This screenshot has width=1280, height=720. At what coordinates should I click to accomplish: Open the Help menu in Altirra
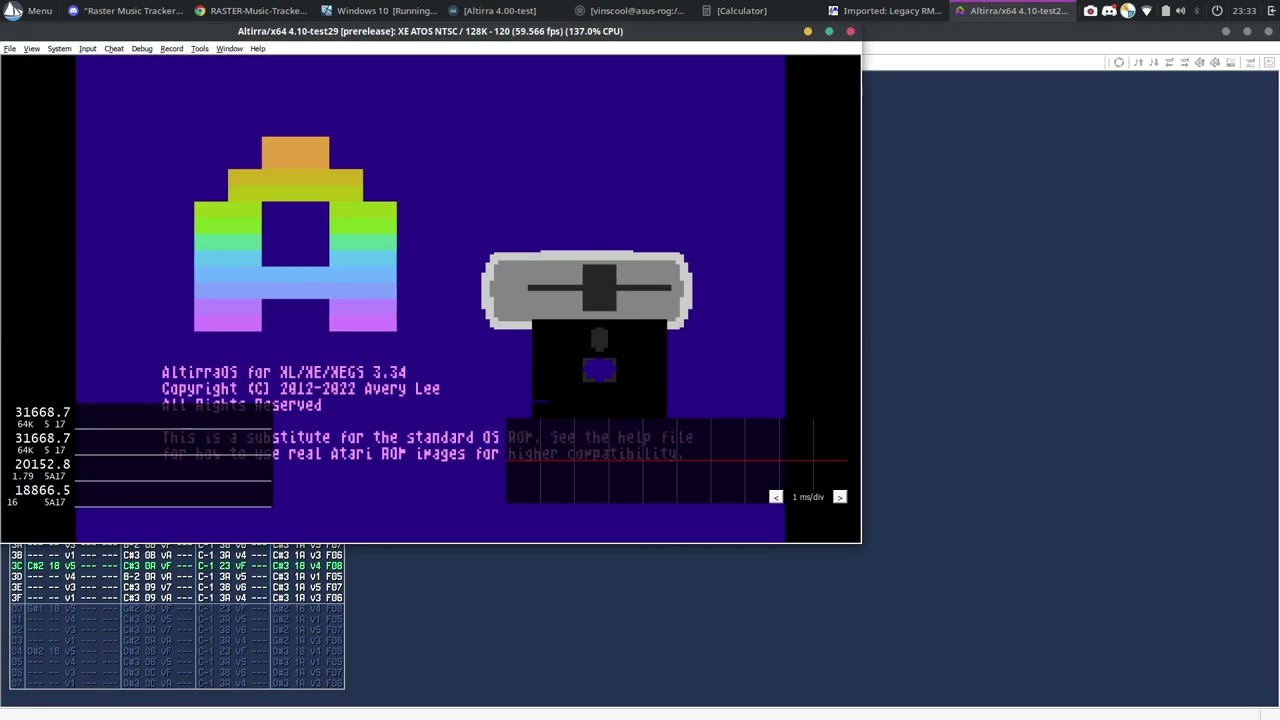[x=258, y=48]
